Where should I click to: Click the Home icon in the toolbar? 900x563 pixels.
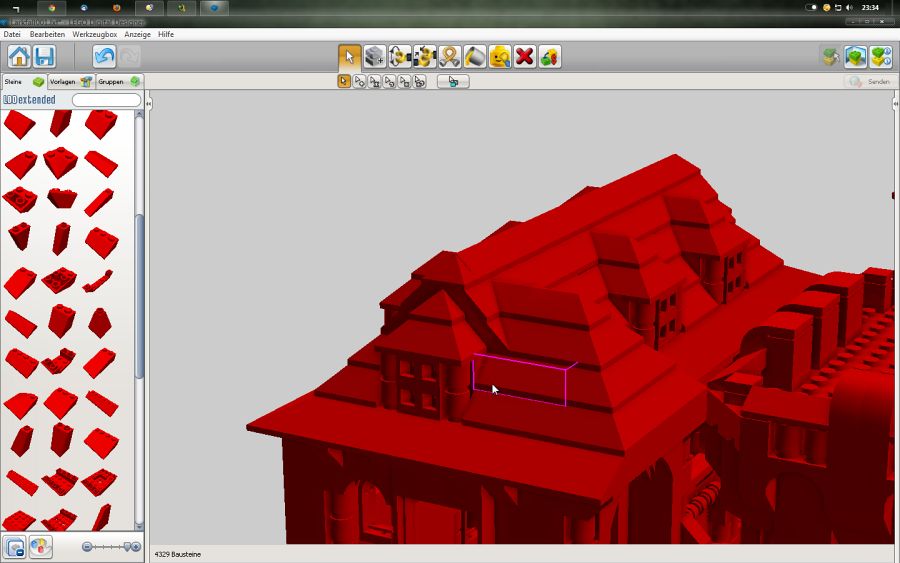[x=19, y=57]
